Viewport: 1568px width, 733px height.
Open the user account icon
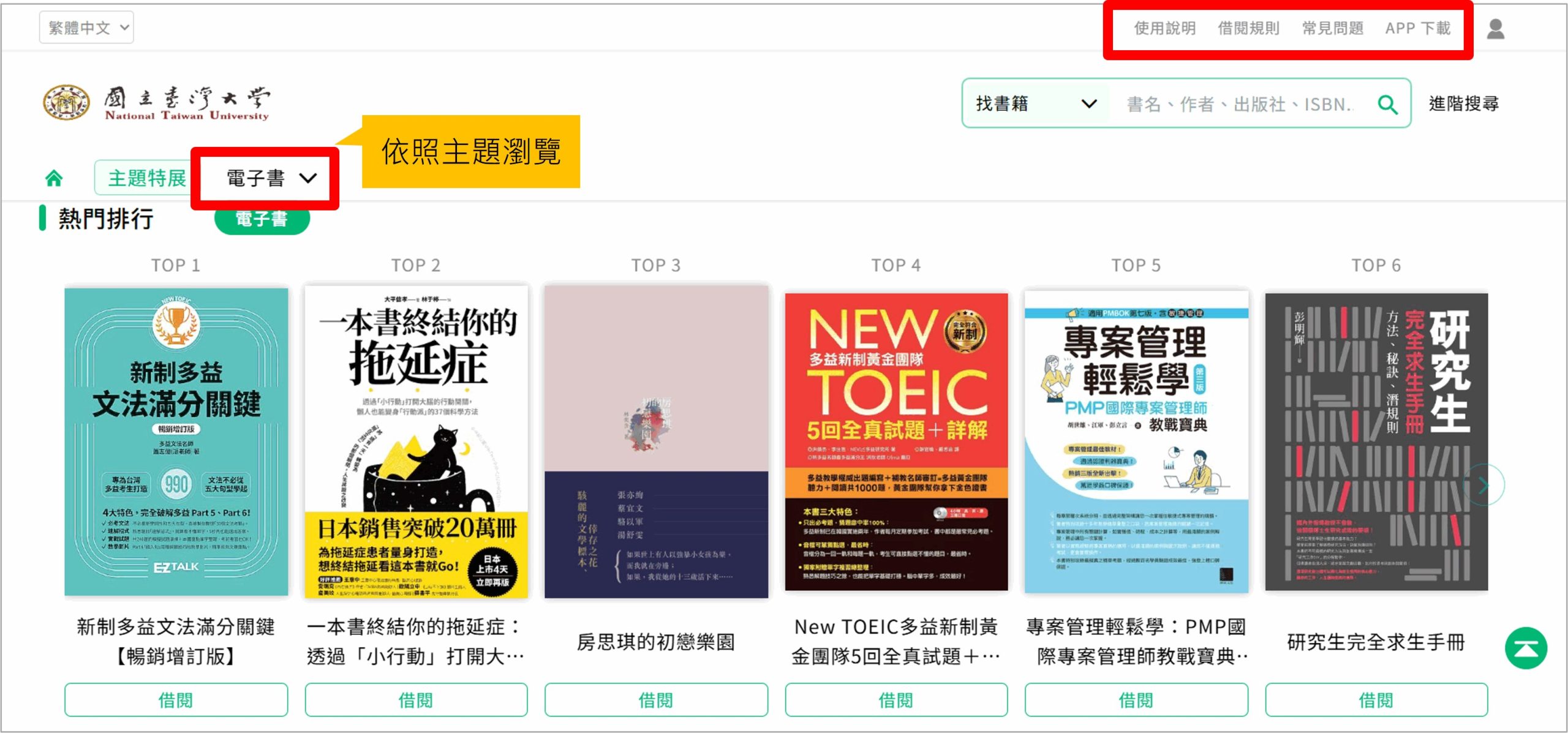pyautogui.click(x=1495, y=29)
